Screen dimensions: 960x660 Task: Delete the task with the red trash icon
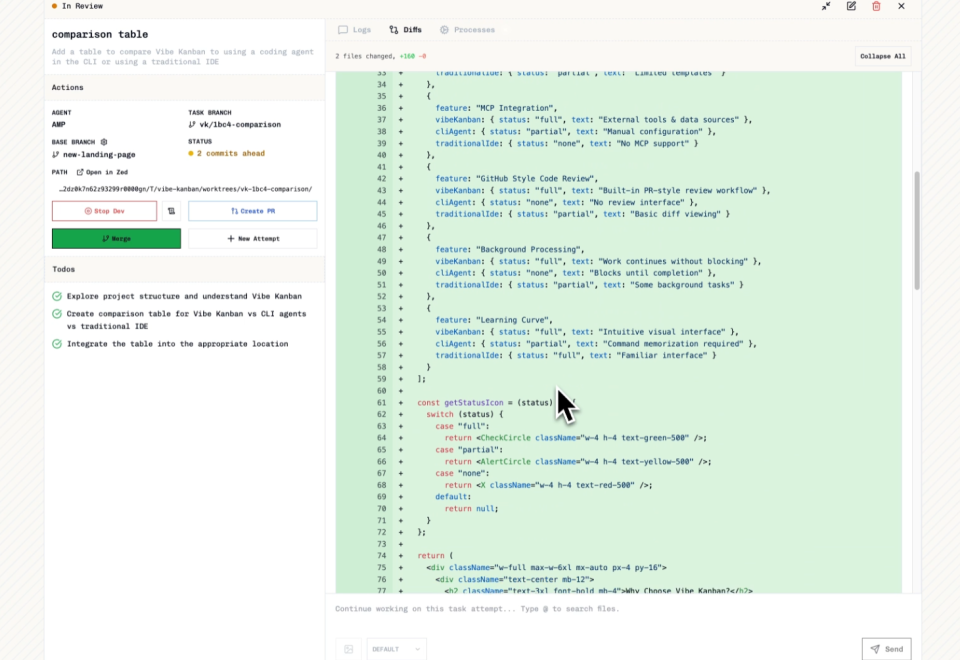[x=876, y=6]
